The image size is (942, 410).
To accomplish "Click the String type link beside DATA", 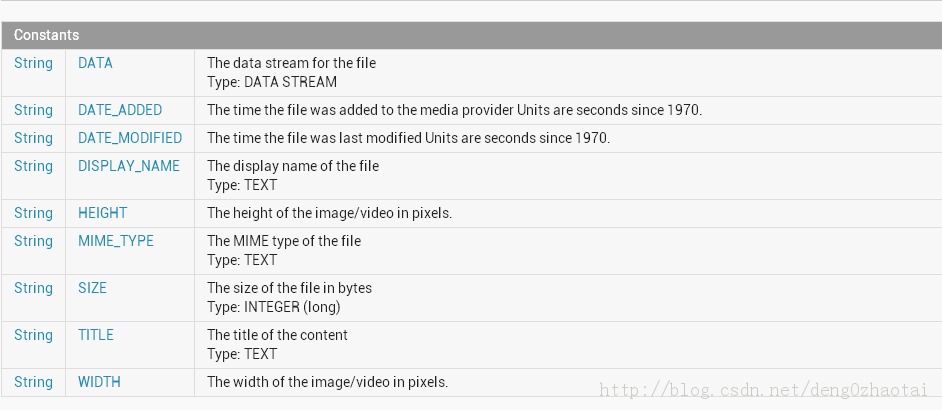I will [33, 63].
